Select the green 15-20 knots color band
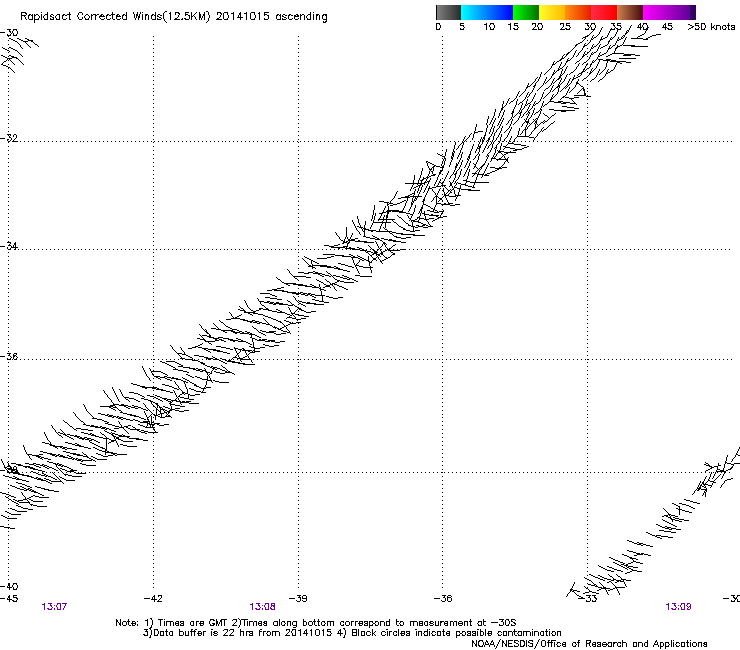This screenshot has height=650, width=740. pyautogui.click(x=526, y=12)
